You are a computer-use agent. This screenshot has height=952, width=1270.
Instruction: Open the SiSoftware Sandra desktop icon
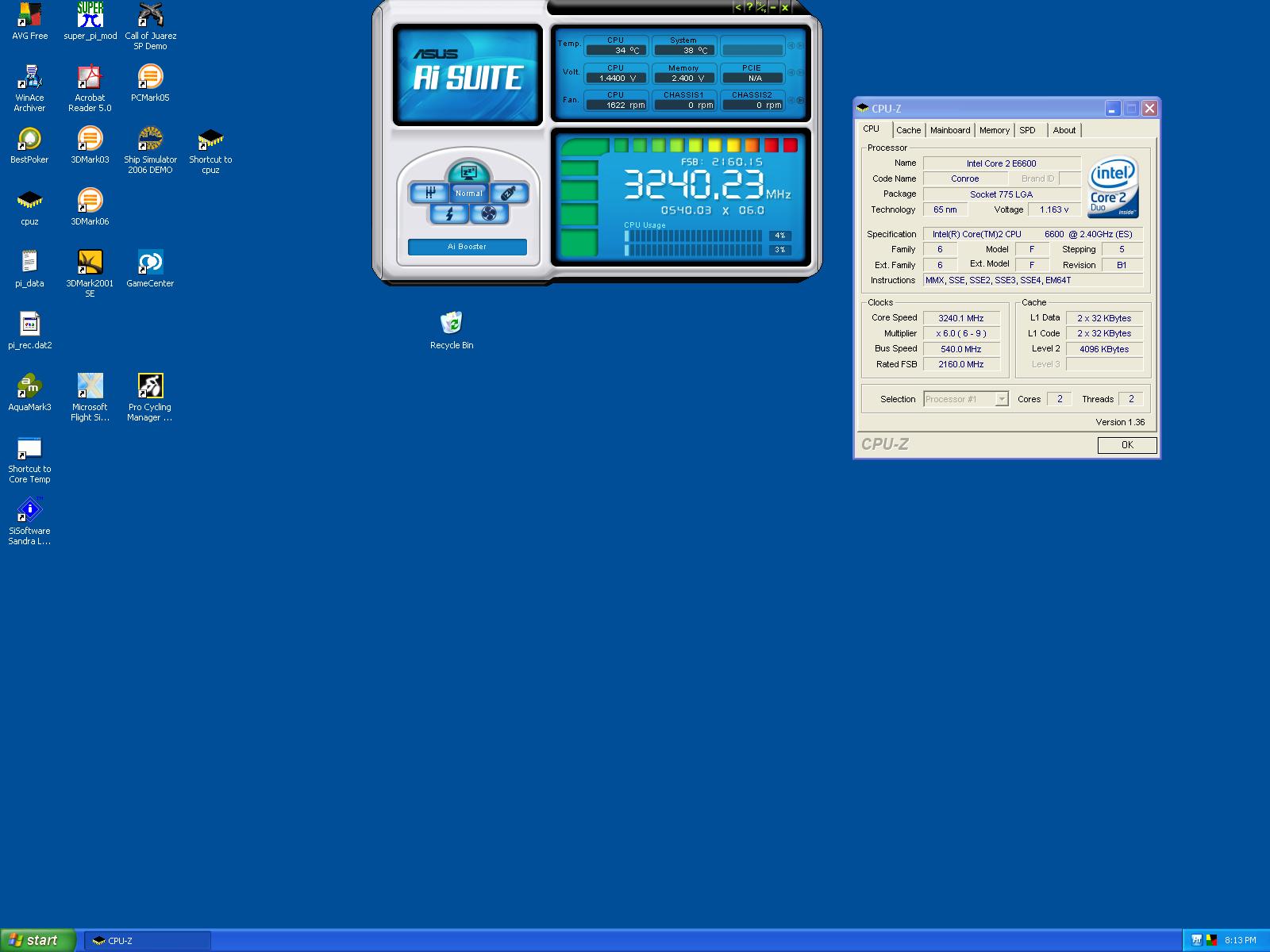29,521
